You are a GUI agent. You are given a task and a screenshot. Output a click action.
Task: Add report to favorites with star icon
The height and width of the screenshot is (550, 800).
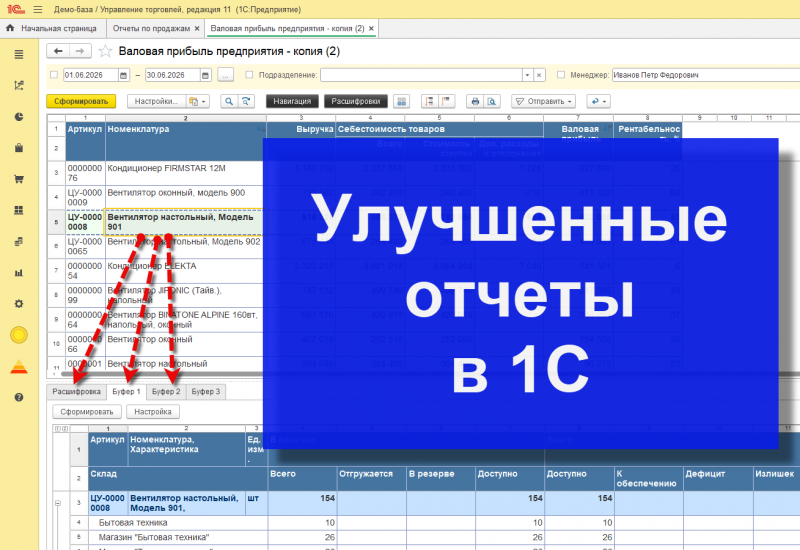(x=105, y=51)
